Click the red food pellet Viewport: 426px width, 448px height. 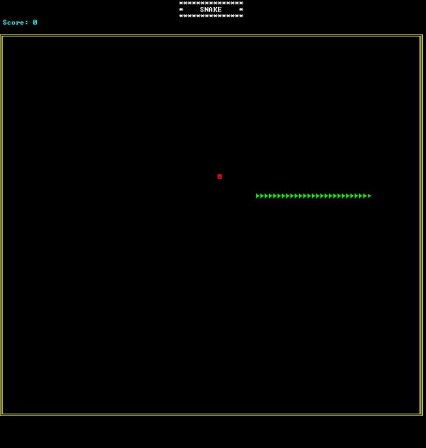point(220,177)
